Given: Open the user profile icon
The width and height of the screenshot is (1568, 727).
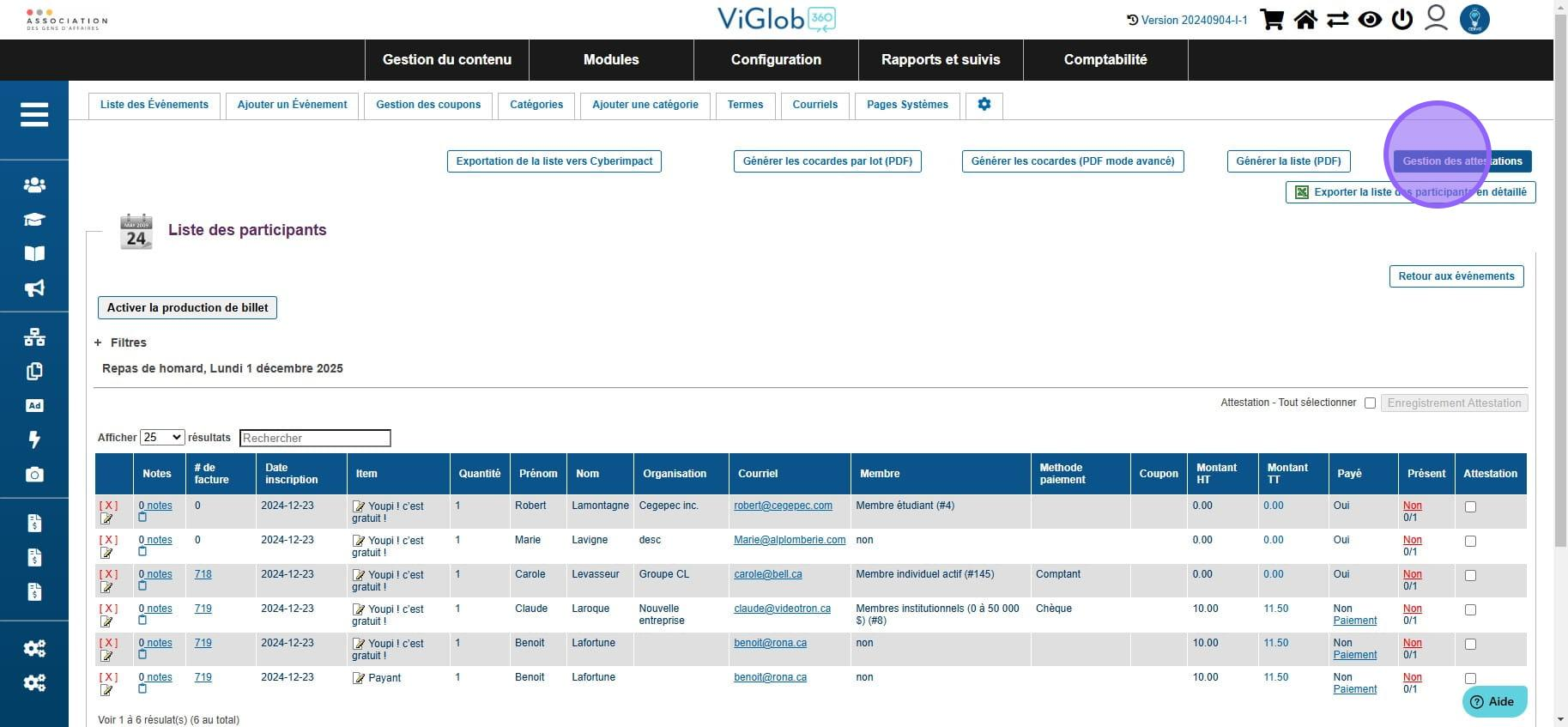Looking at the screenshot, I should (x=1436, y=18).
